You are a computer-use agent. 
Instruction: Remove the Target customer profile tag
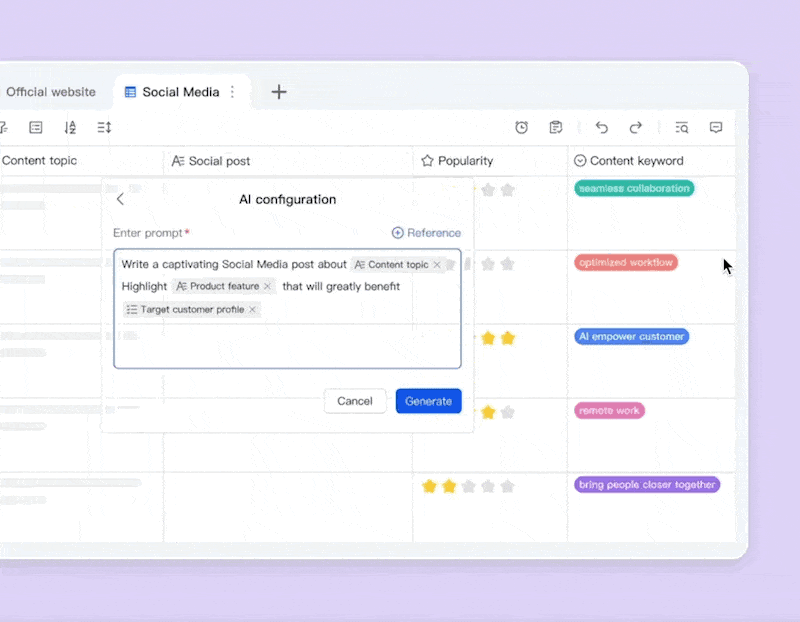click(252, 309)
